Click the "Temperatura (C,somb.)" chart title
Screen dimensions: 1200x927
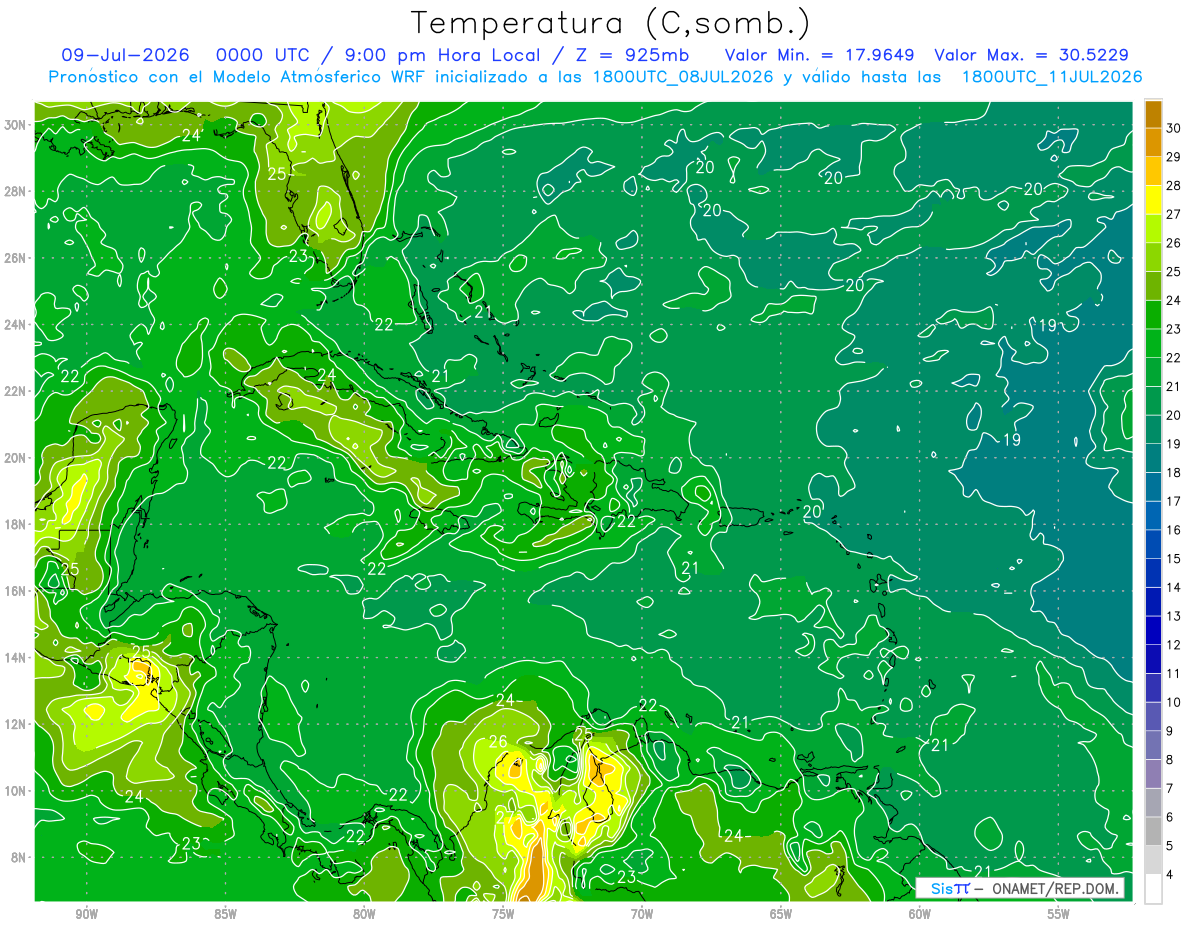(610, 23)
